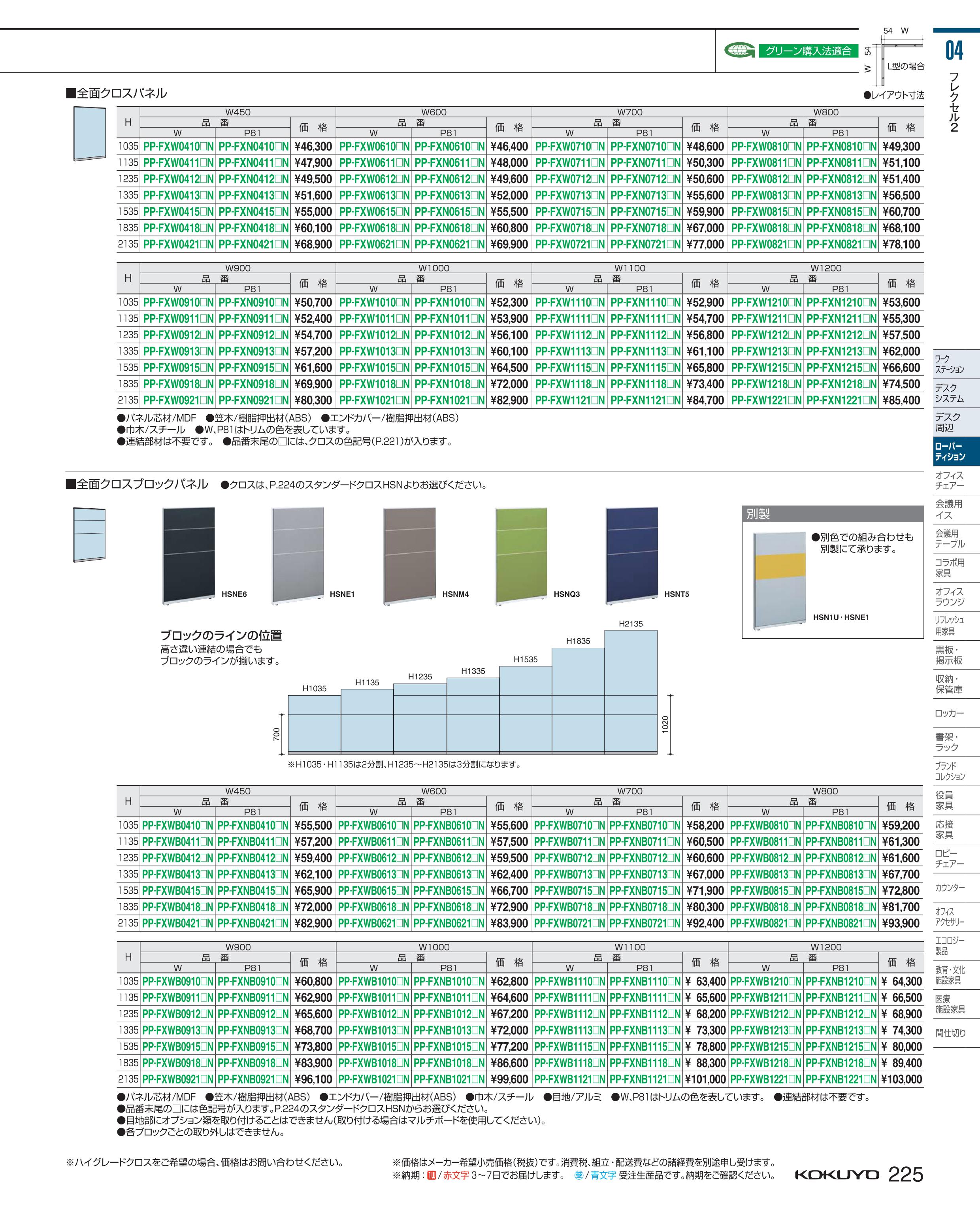
Task: Open the 収納・保管庫 side tab
Action: pos(956,685)
